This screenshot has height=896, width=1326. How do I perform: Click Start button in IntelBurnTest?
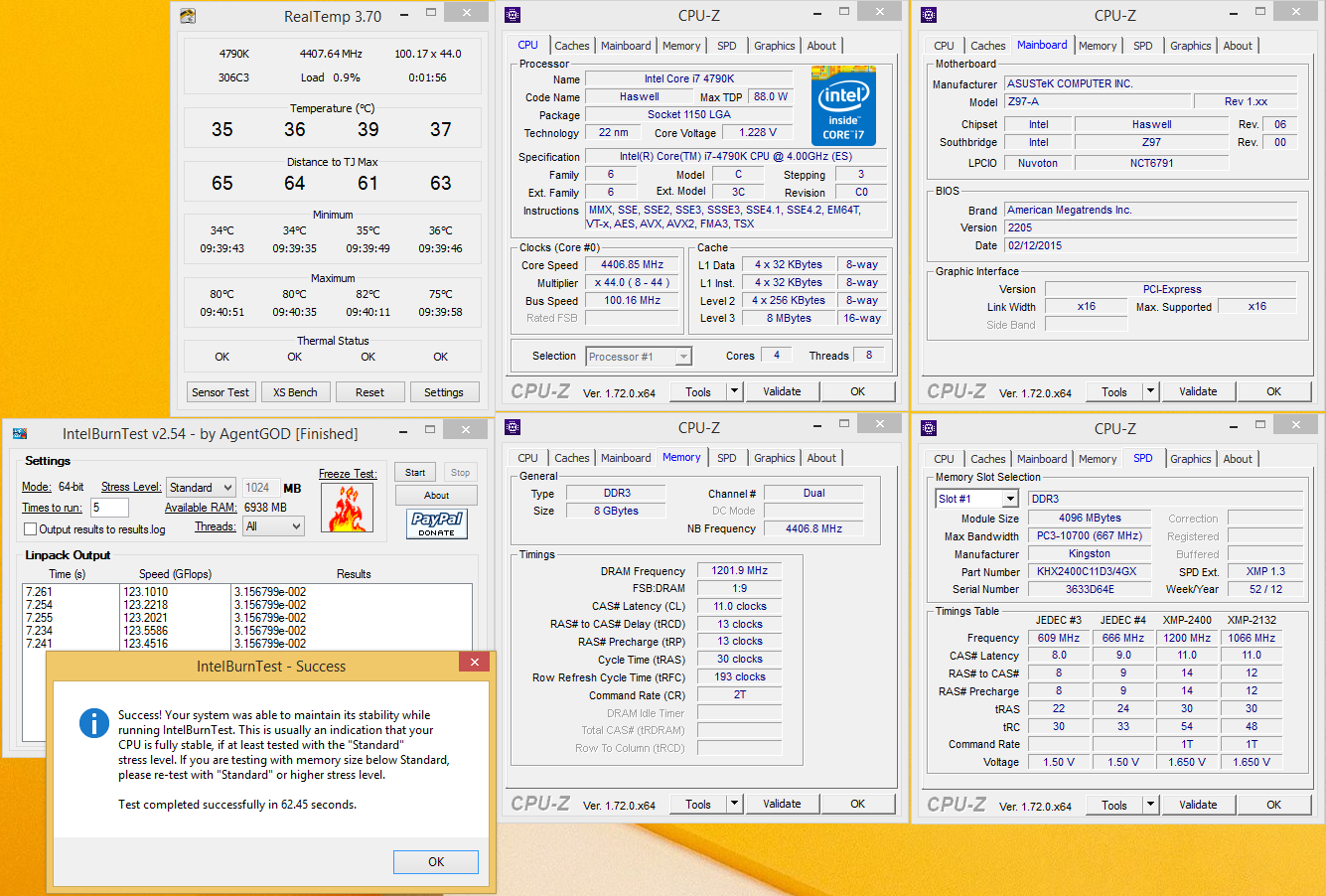pos(415,473)
